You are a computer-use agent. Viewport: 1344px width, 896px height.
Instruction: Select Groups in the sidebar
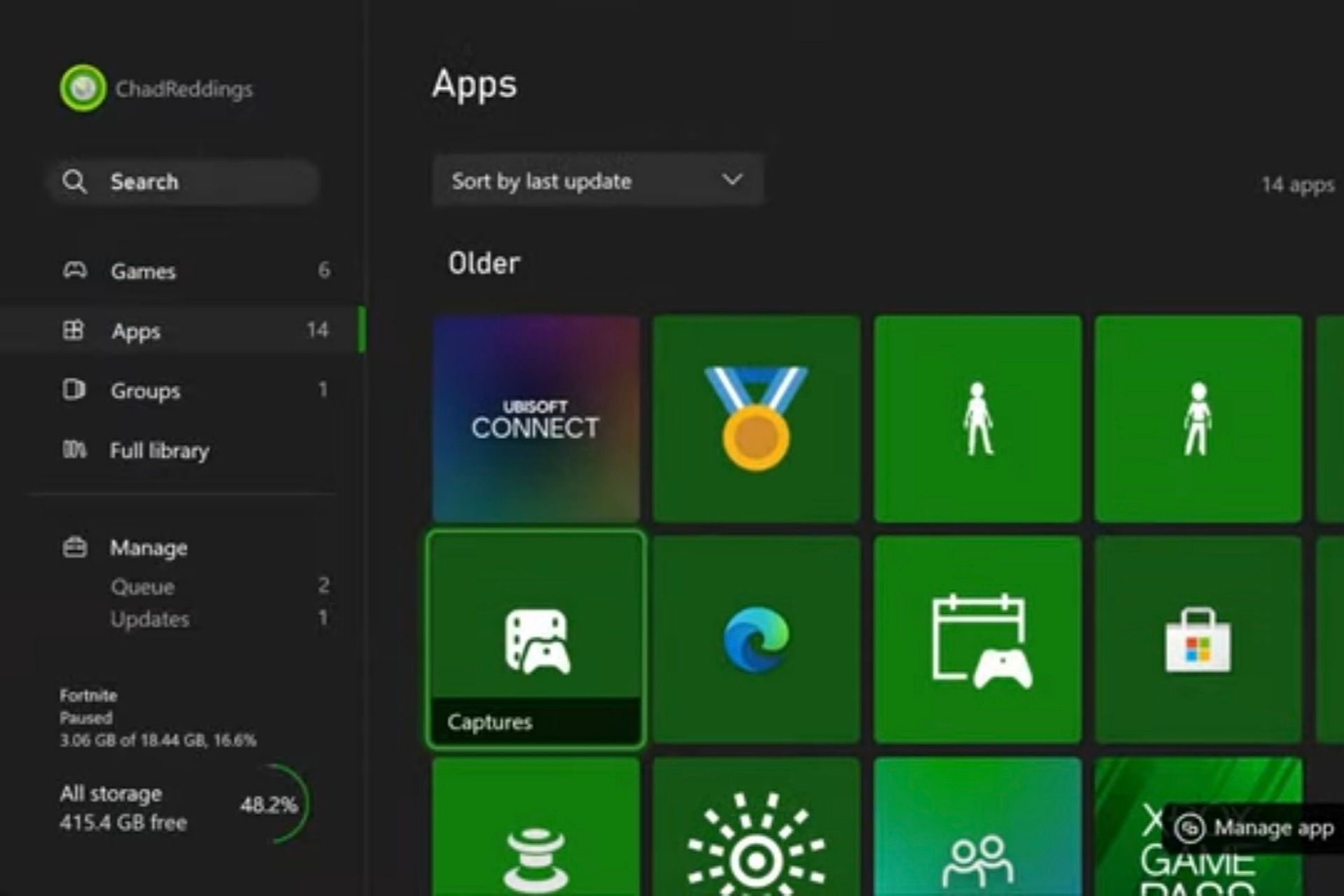pos(146,391)
